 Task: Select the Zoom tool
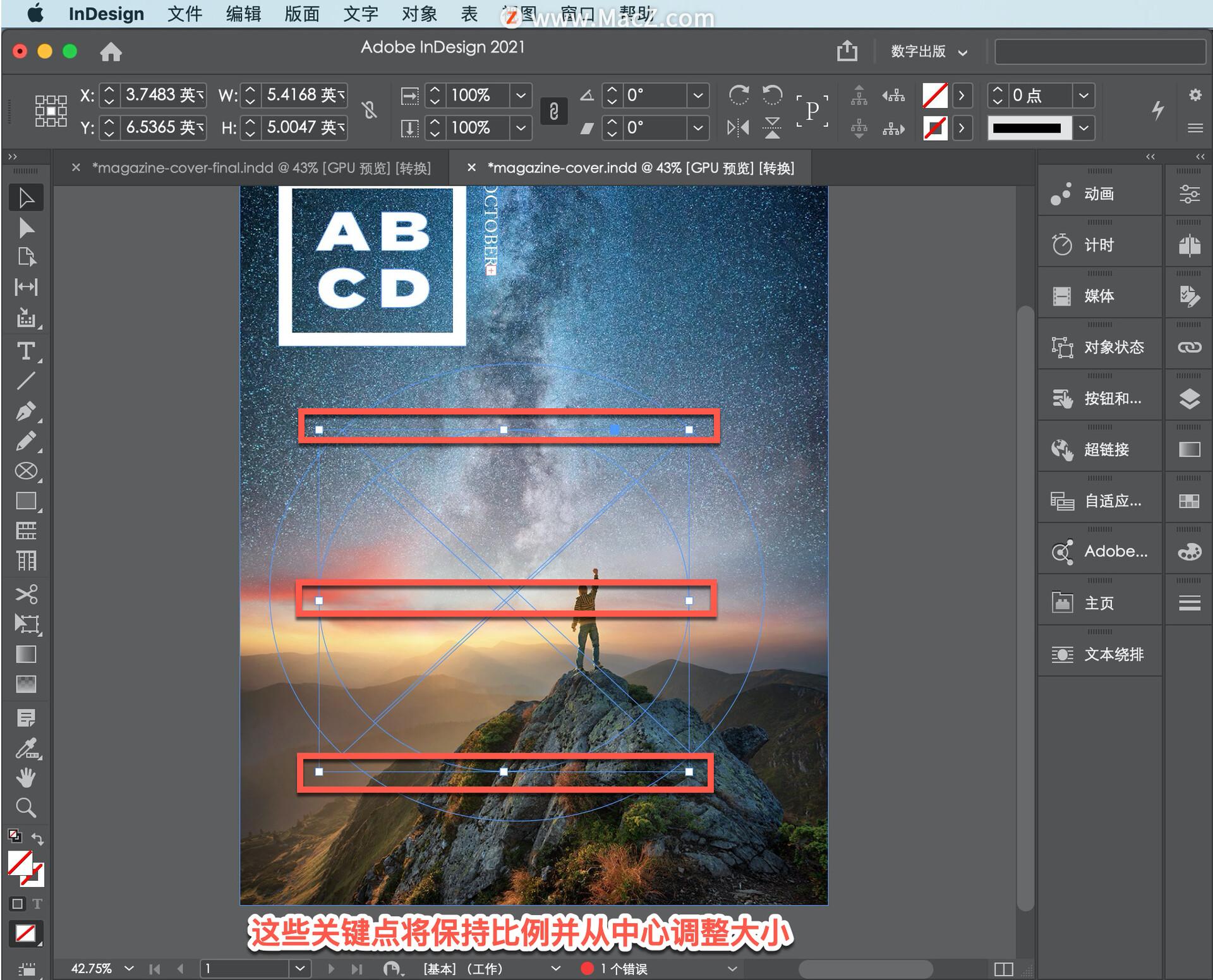26,808
